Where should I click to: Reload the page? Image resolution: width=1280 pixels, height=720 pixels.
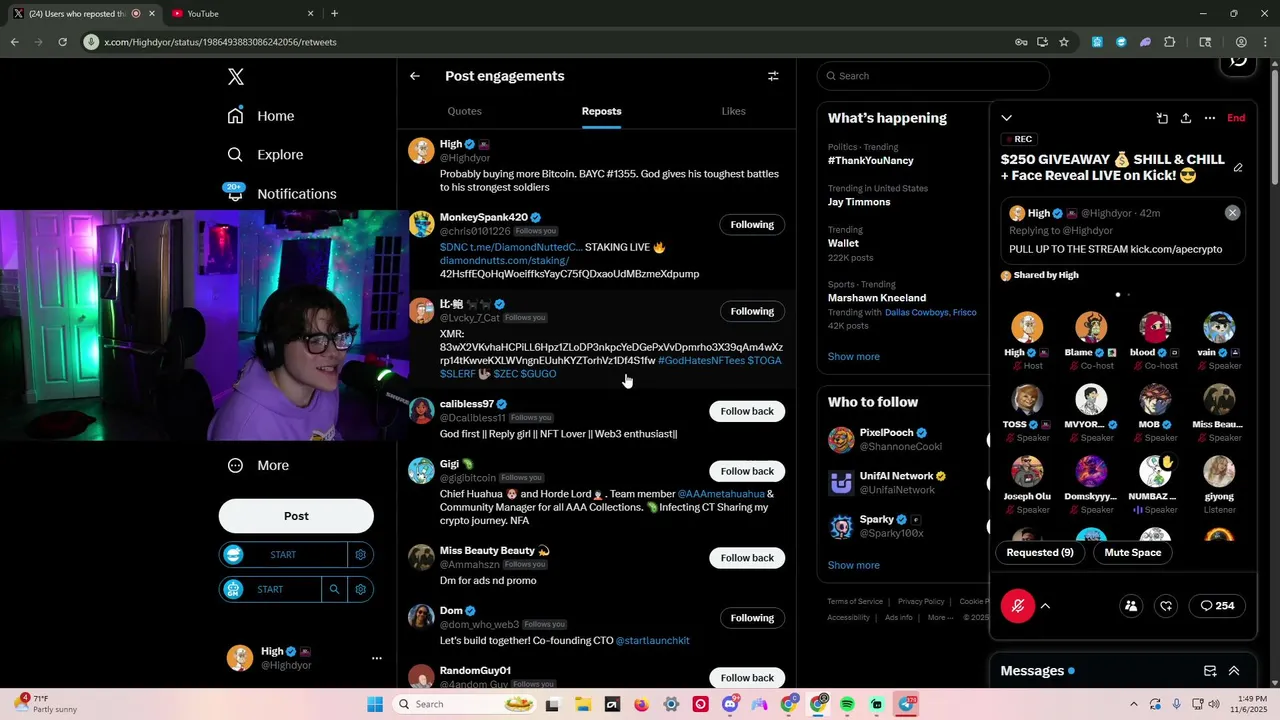(x=62, y=42)
